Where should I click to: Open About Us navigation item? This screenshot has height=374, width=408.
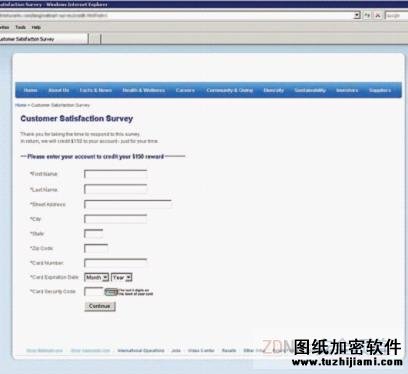[59, 90]
